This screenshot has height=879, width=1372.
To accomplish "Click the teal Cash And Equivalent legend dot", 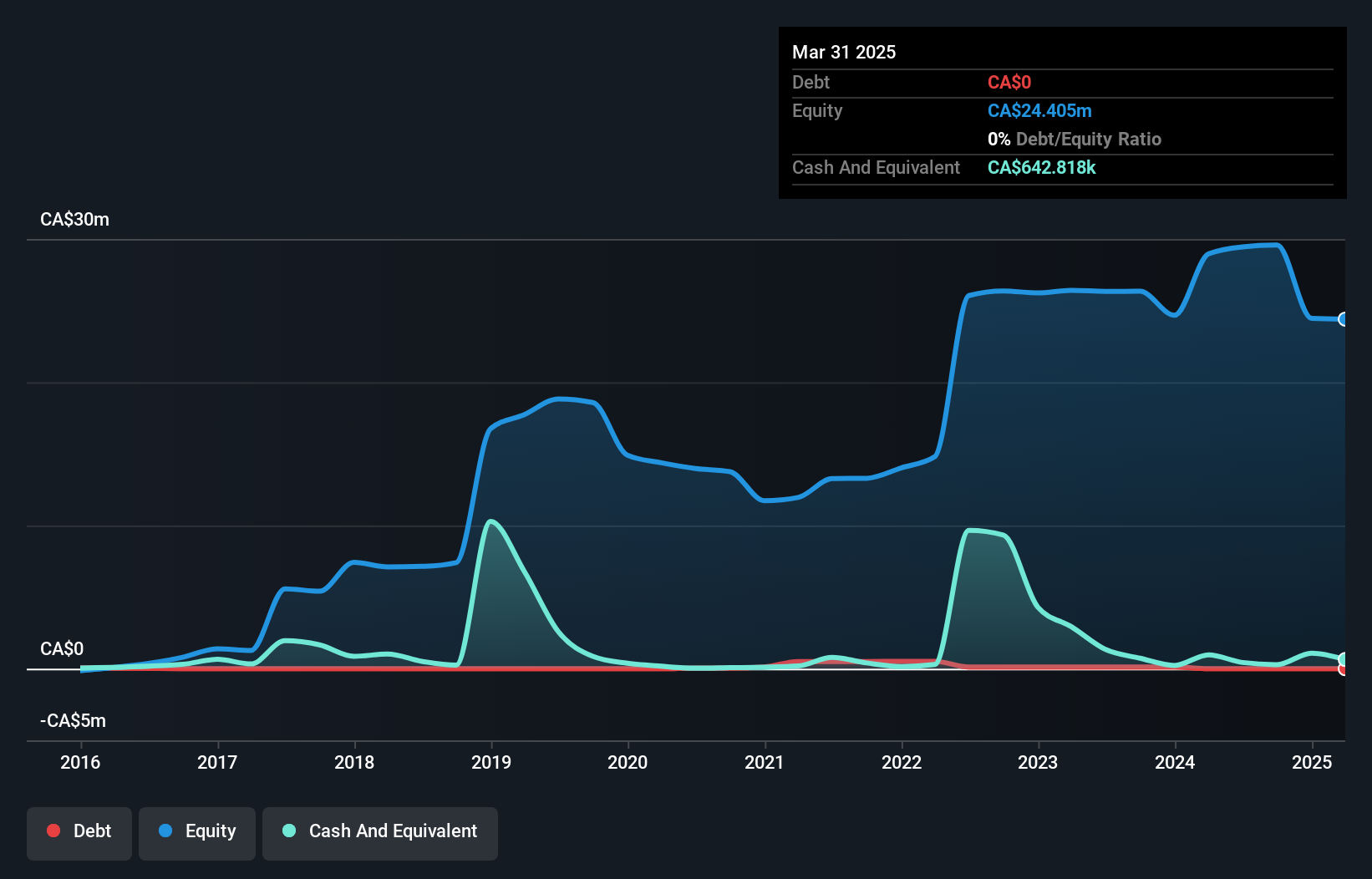I will point(289,831).
